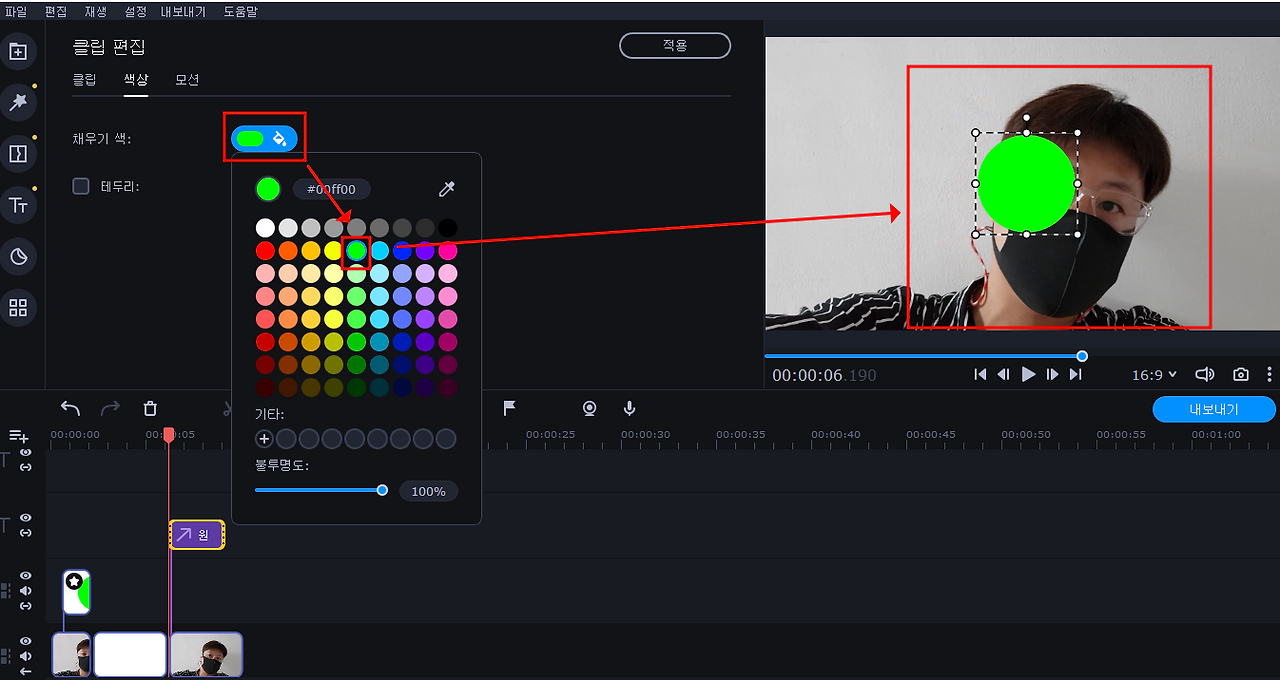Open the Titles panel in sidebar
1280x680 pixels.
(18, 205)
